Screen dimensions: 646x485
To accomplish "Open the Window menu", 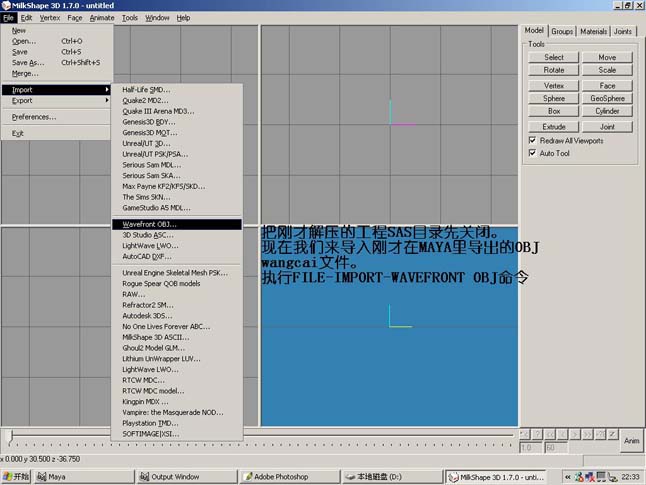I will point(157,18).
